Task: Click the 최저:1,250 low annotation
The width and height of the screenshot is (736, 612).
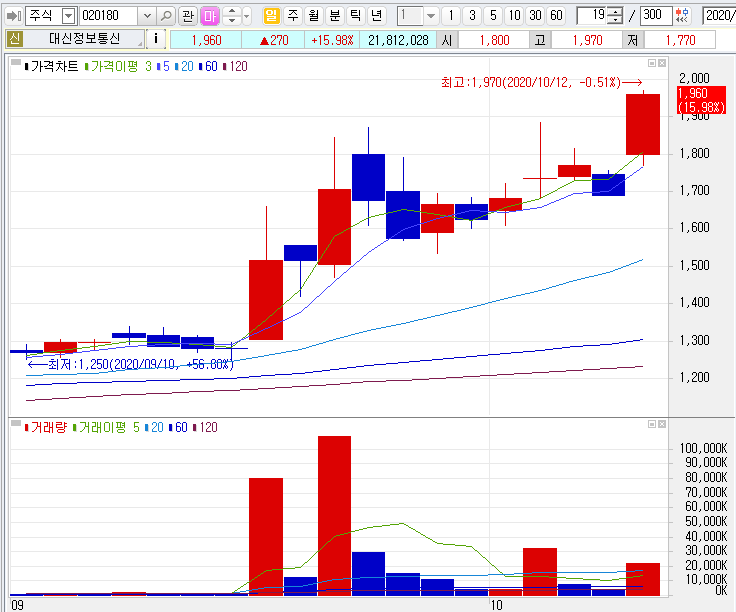Action: 131,365
